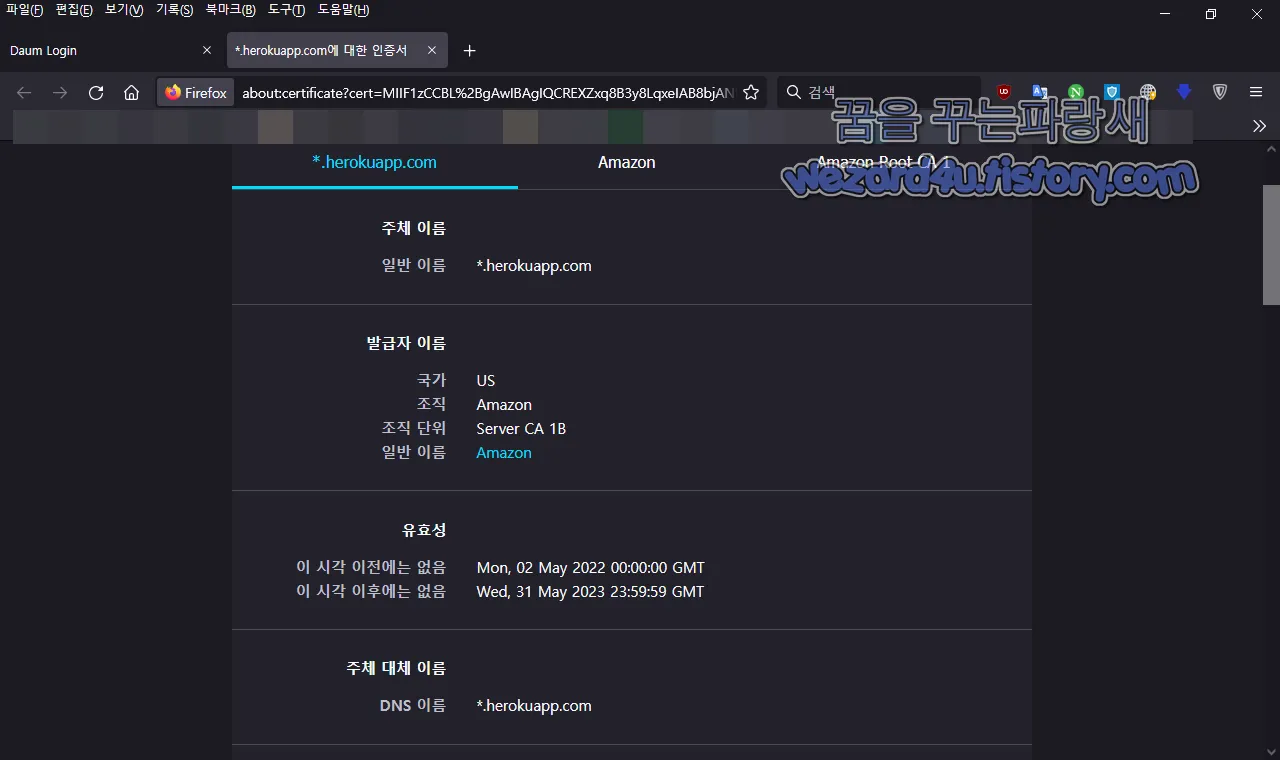Viewport: 1280px width, 760px height.
Task: Click the vertical scrollbar thumb
Action: 1271,244
